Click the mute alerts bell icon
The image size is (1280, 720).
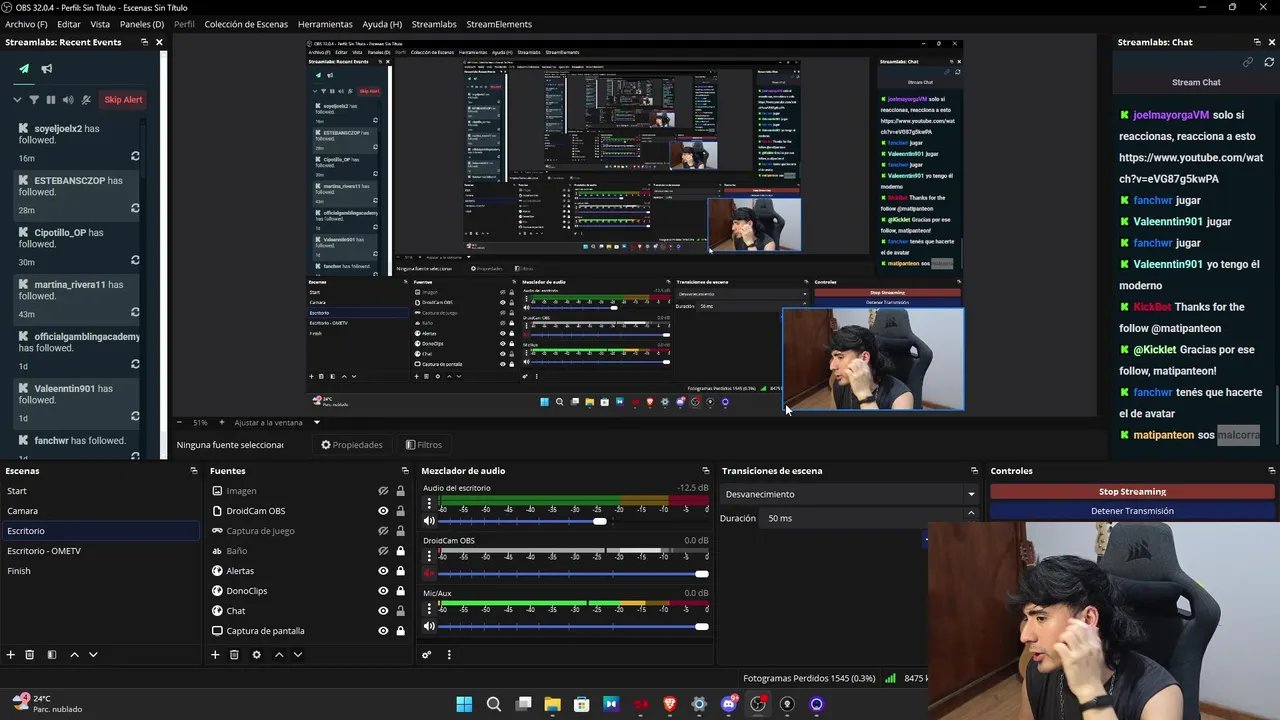[86, 100]
